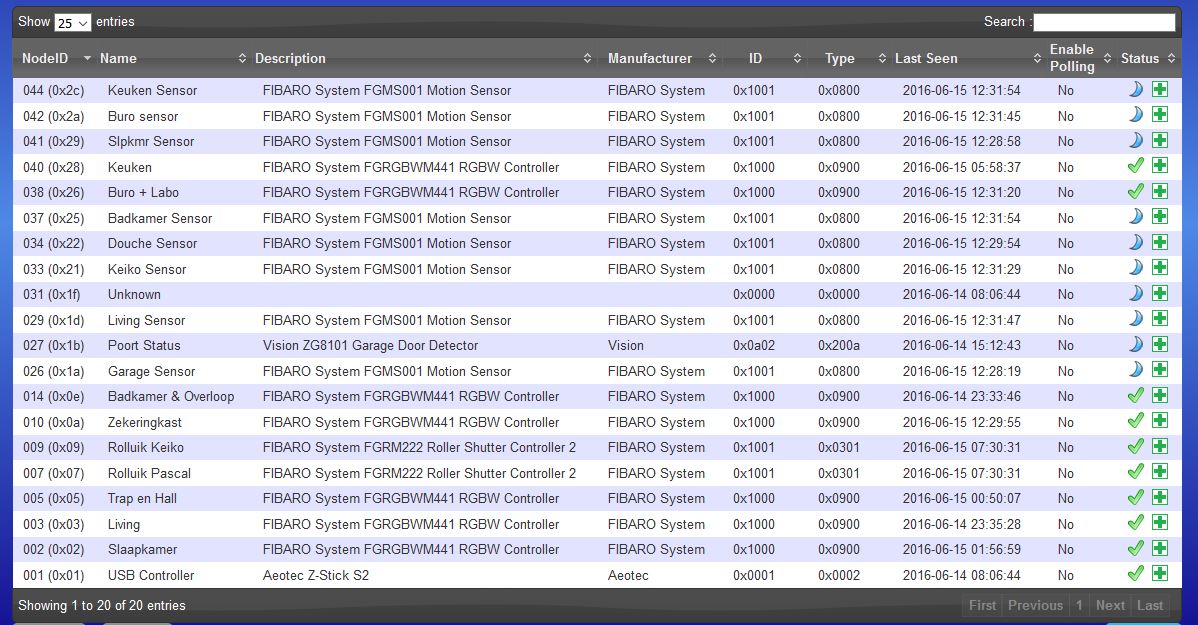Select node '044 (0x2c)' cell
The width and height of the screenshot is (1198, 625).
coord(53,90)
